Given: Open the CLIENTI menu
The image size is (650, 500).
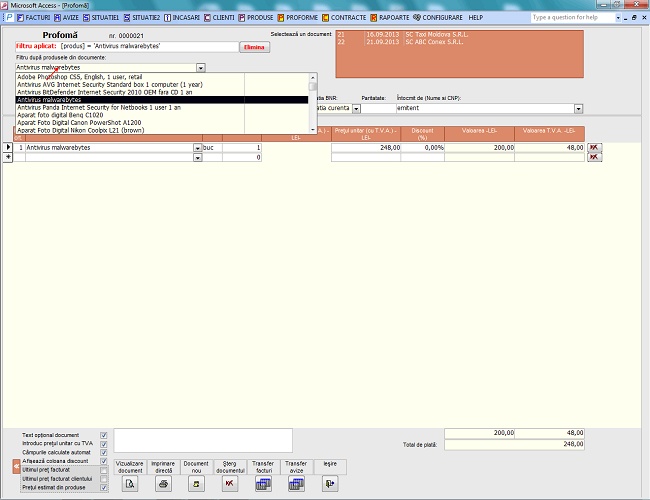Looking at the screenshot, I should click(x=219, y=17).
